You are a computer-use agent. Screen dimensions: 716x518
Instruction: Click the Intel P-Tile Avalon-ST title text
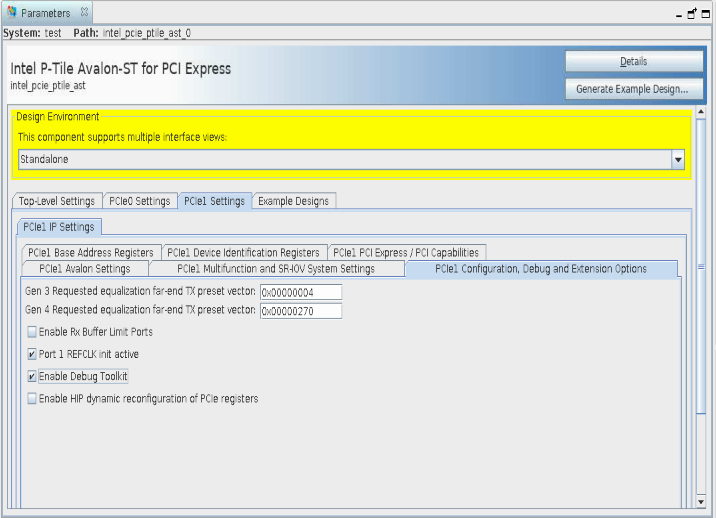click(121, 69)
